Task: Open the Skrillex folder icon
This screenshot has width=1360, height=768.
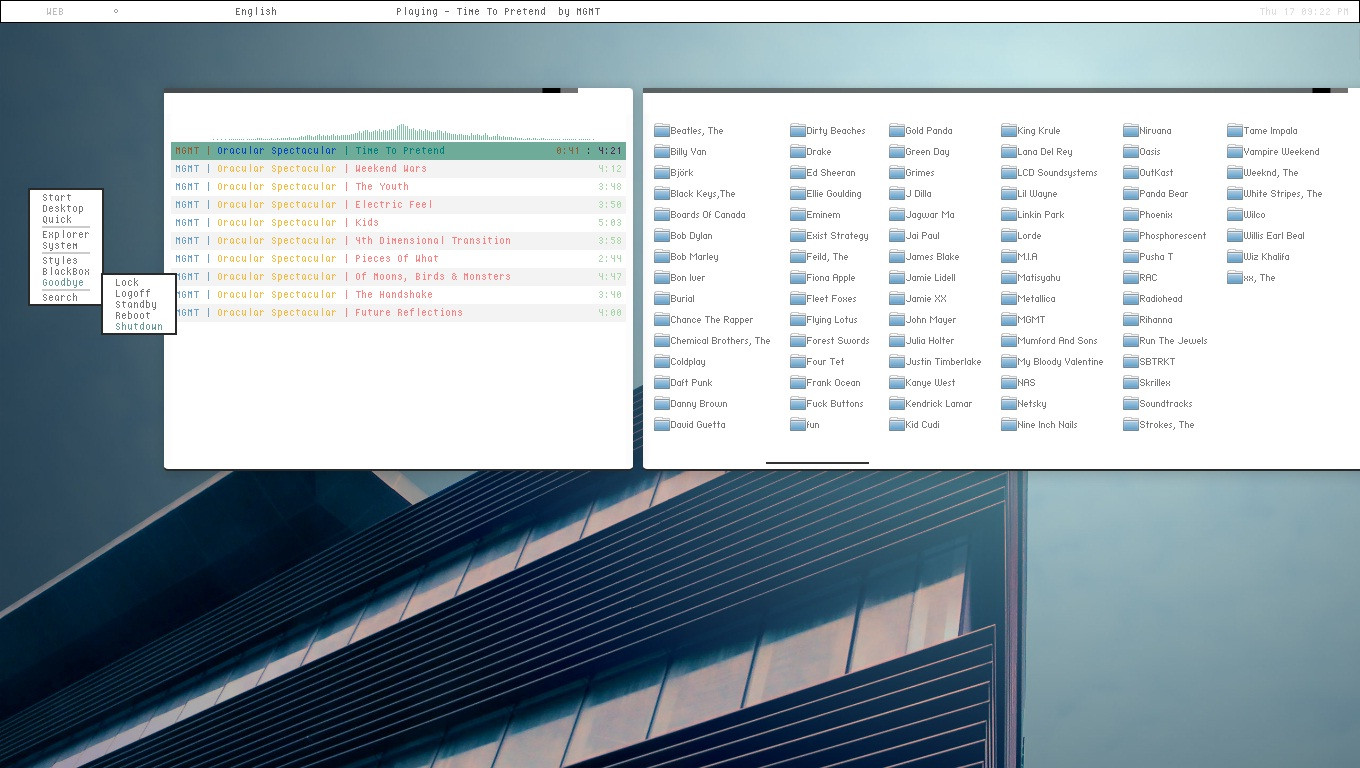Action: coord(1131,383)
